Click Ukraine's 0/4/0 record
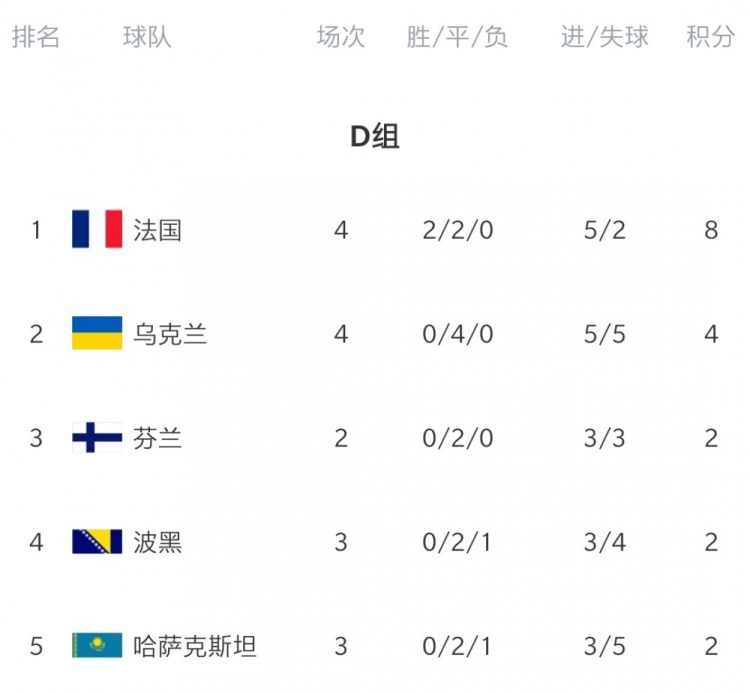Screen dimensions: 750x693 pos(458,334)
